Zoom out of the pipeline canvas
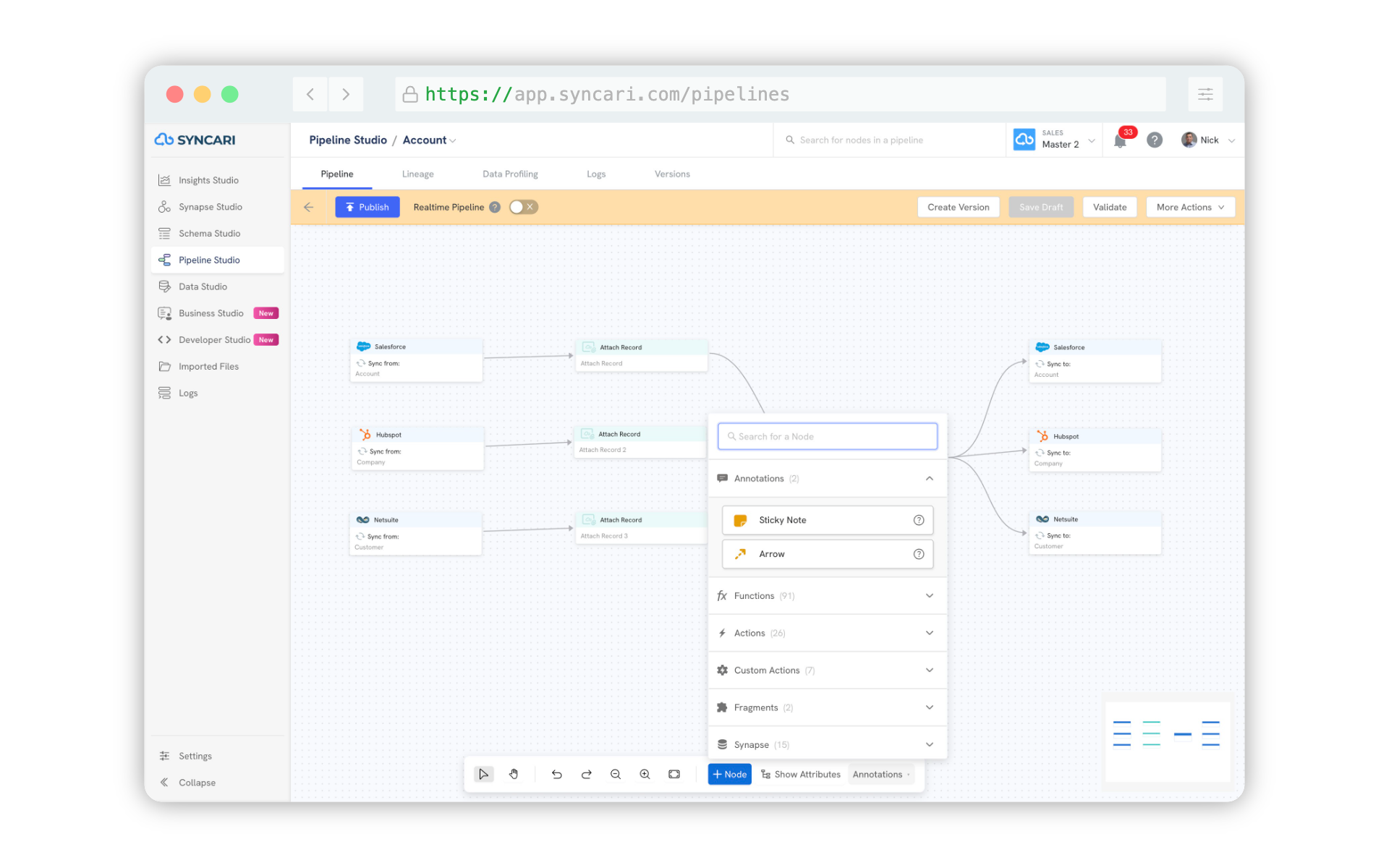Screen dimensions: 1389x868 tap(616, 774)
